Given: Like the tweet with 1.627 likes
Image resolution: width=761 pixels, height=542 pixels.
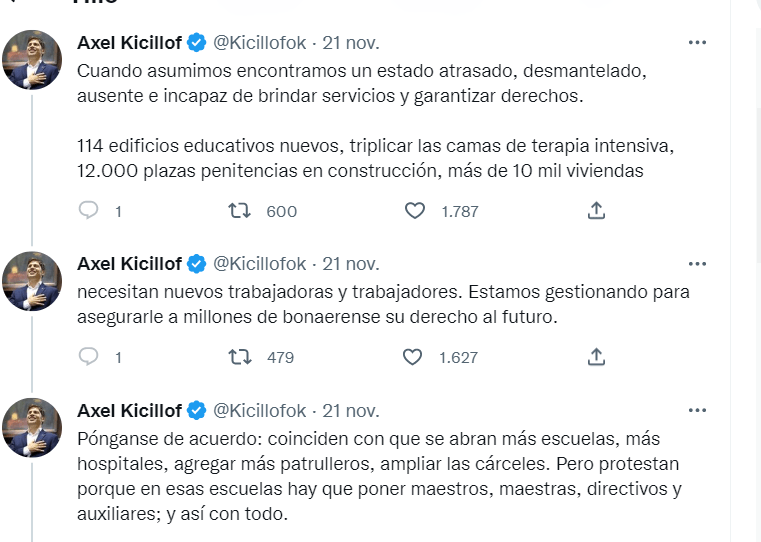Looking at the screenshot, I should point(415,357).
